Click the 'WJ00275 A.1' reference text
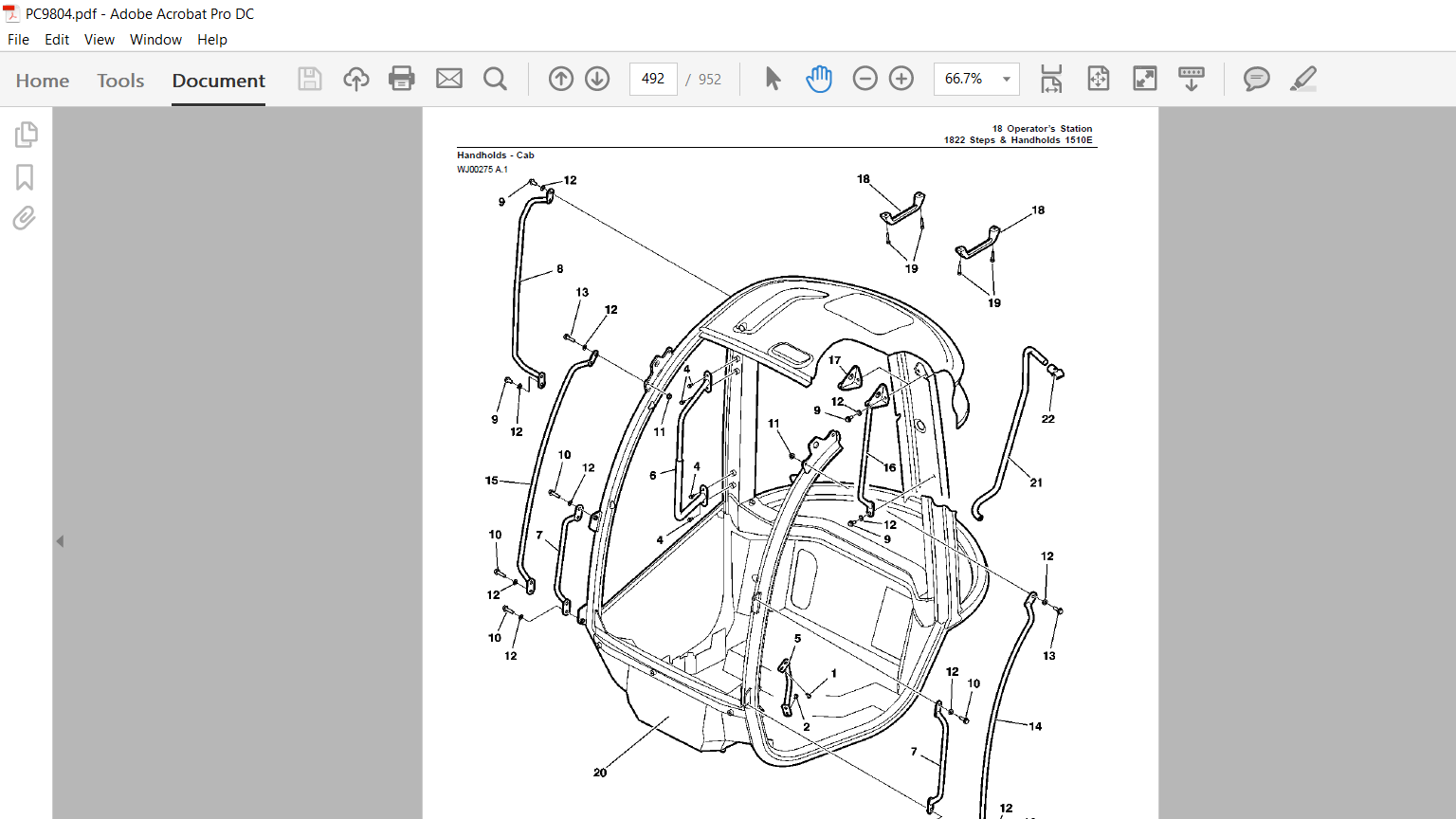This screenshot has height=819, width=1456. point(482,170)
